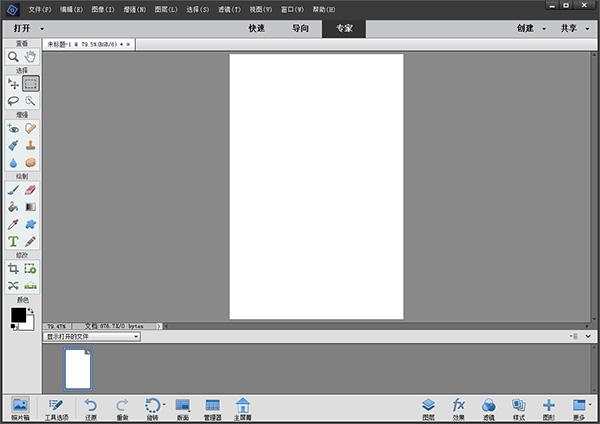Select the Smart Brush tool
600x424 pixels.
pos(13,145)
